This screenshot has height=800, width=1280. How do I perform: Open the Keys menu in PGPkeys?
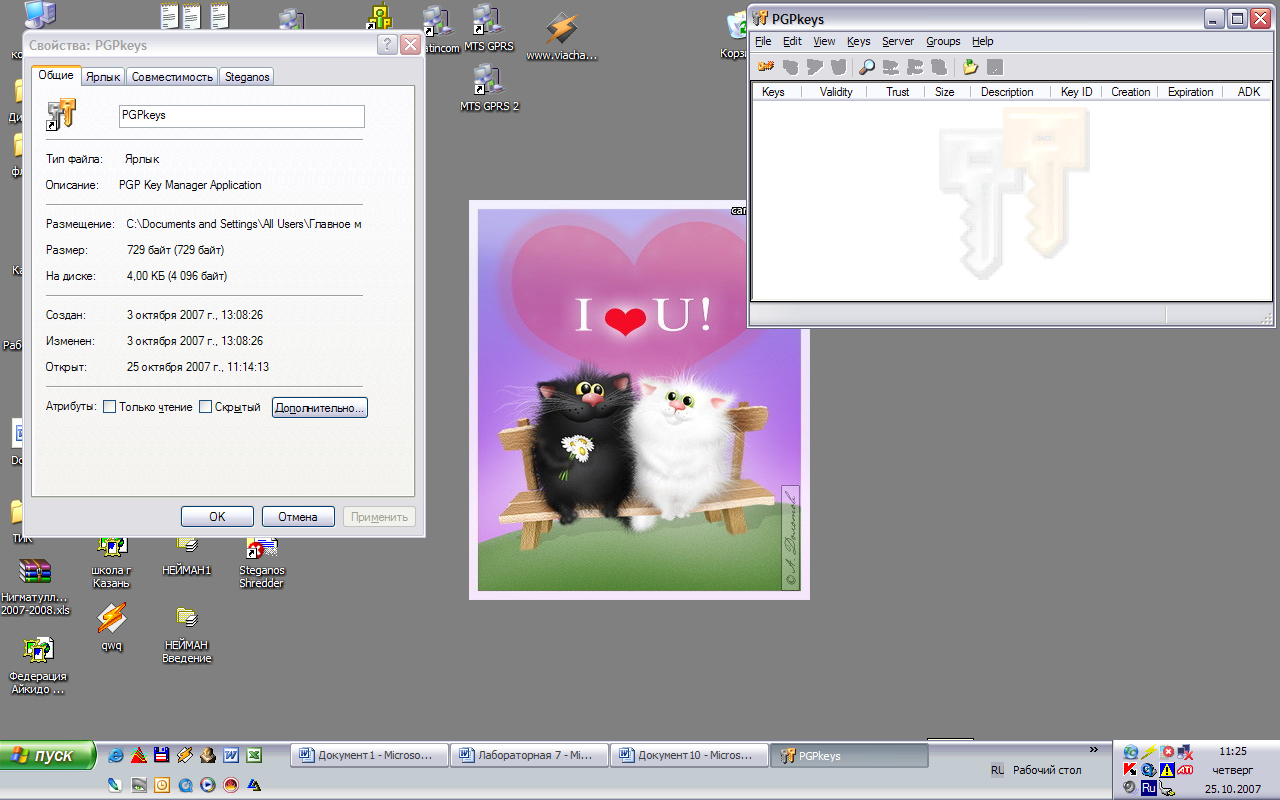858,41
